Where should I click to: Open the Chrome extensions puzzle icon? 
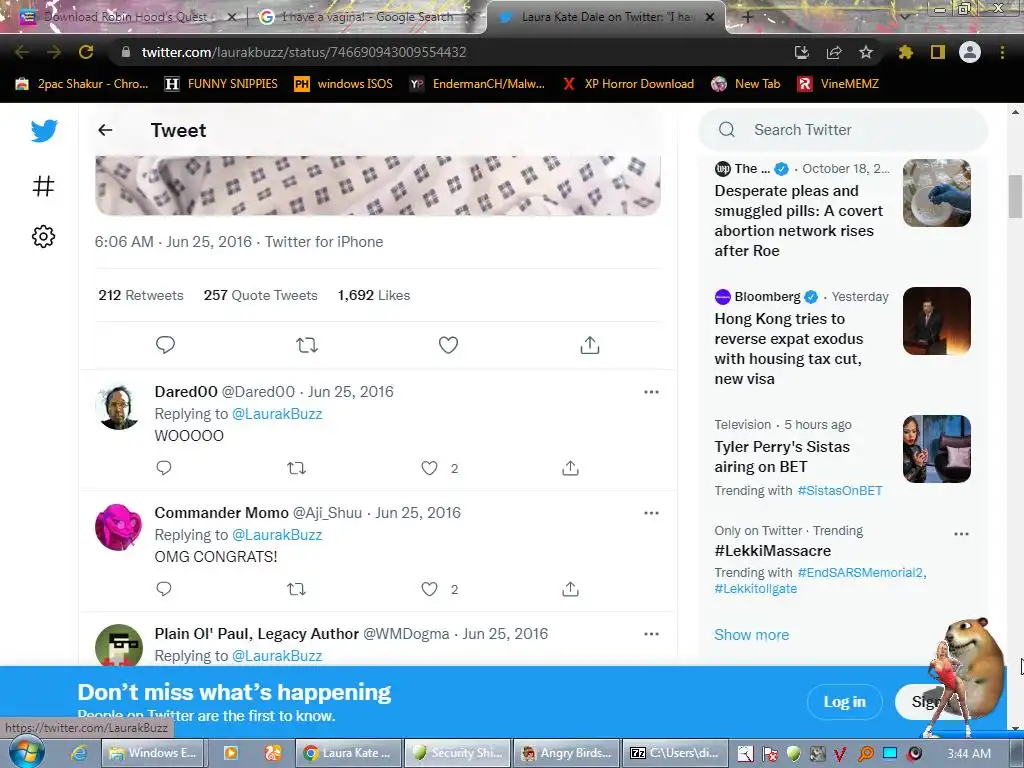pyautogui.click(x=905, y=52)
